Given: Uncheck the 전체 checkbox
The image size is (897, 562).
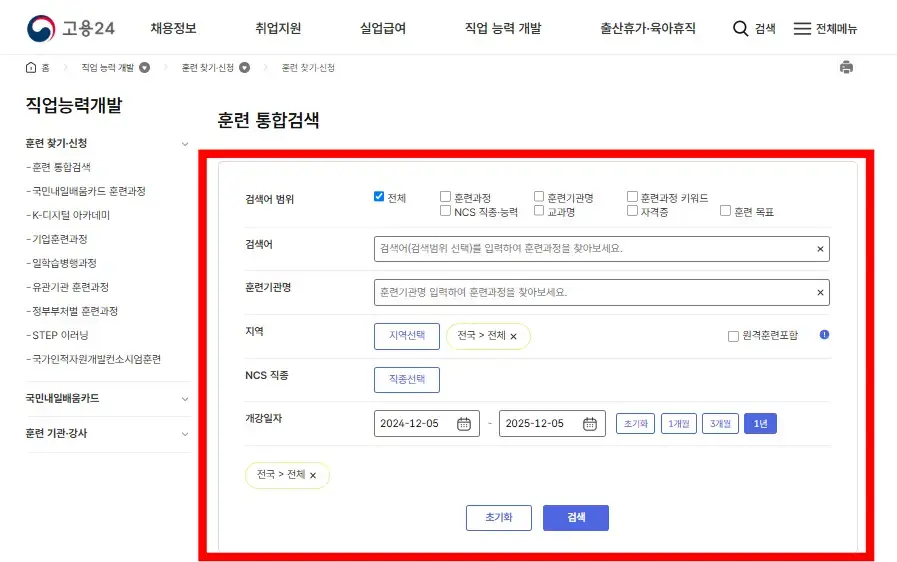Looking at the screenshot, I should 379,196.
